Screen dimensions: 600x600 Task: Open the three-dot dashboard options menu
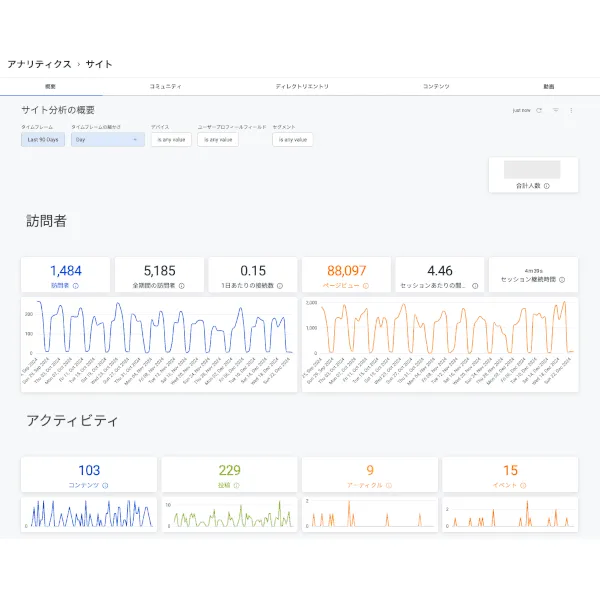pyautogui.click(x=571, y=110)
